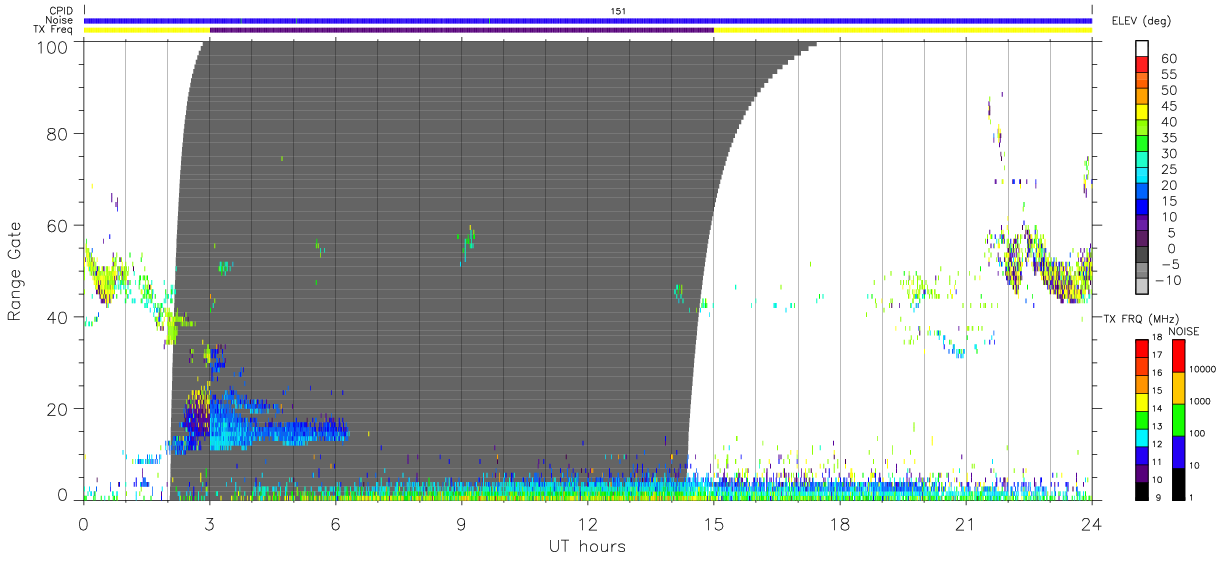Click the dark gray 0-degree elevation band
1228x567 pixels.
pyautogui.click(x=1144, y=256)
